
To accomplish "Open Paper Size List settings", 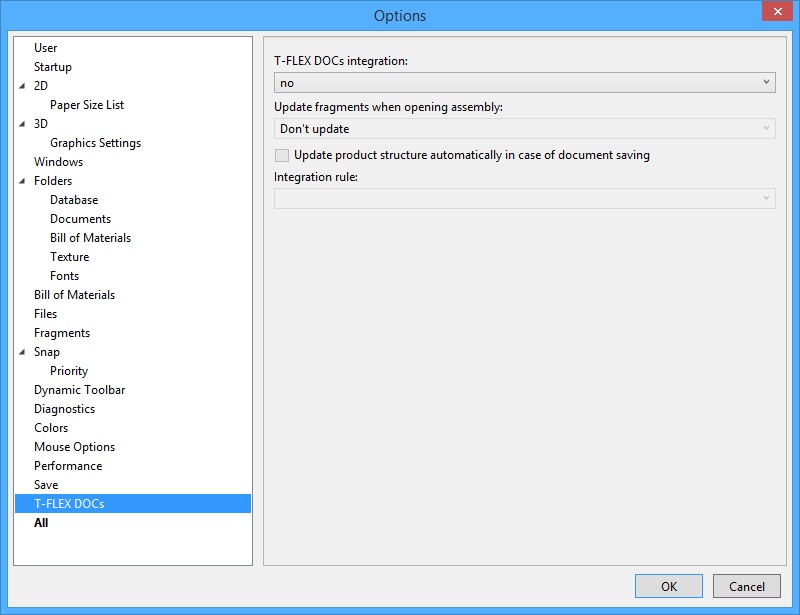I will (x=87, y=105).
